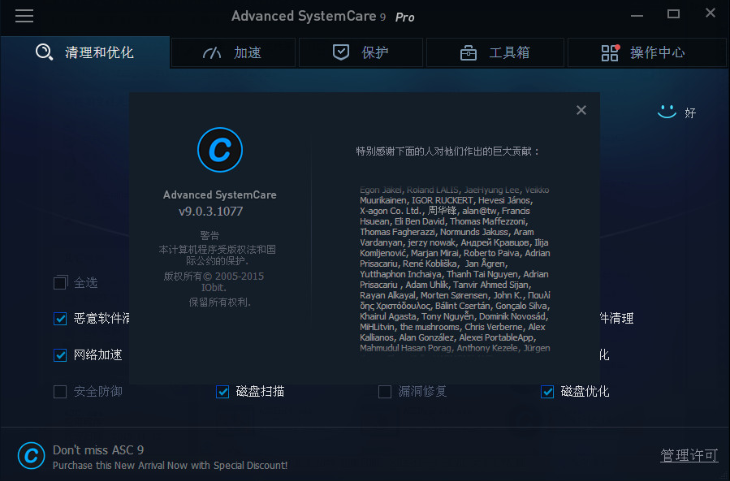This screenshot has height=481, width=730.
Task: Open the 管理许可 link
Action: click(x=689, y=455)
